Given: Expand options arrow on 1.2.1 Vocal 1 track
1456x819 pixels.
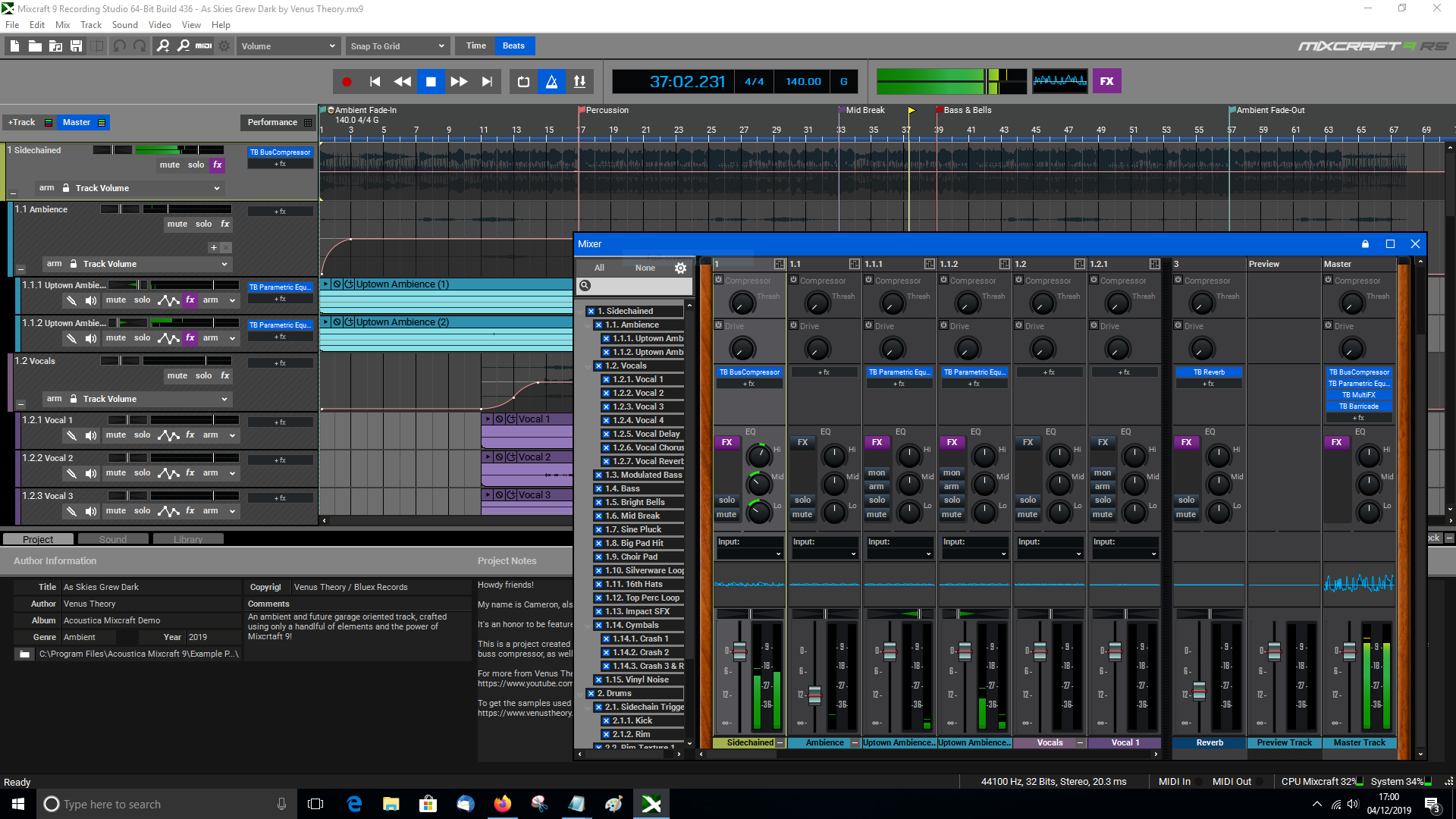Looking at the screenshot, I should point(232,435).
